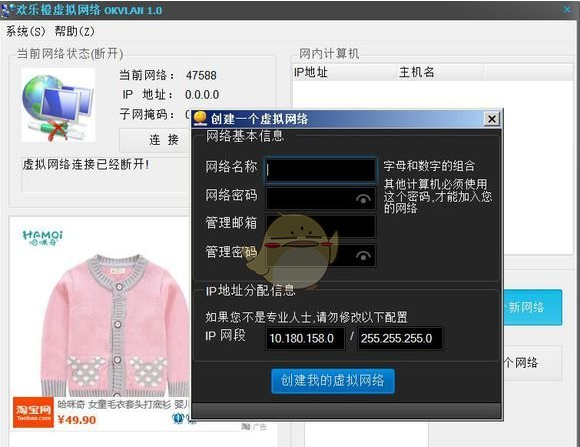
Task: Click the IP segment field 10.180.158.0
Action: click(x=305, y=338)
